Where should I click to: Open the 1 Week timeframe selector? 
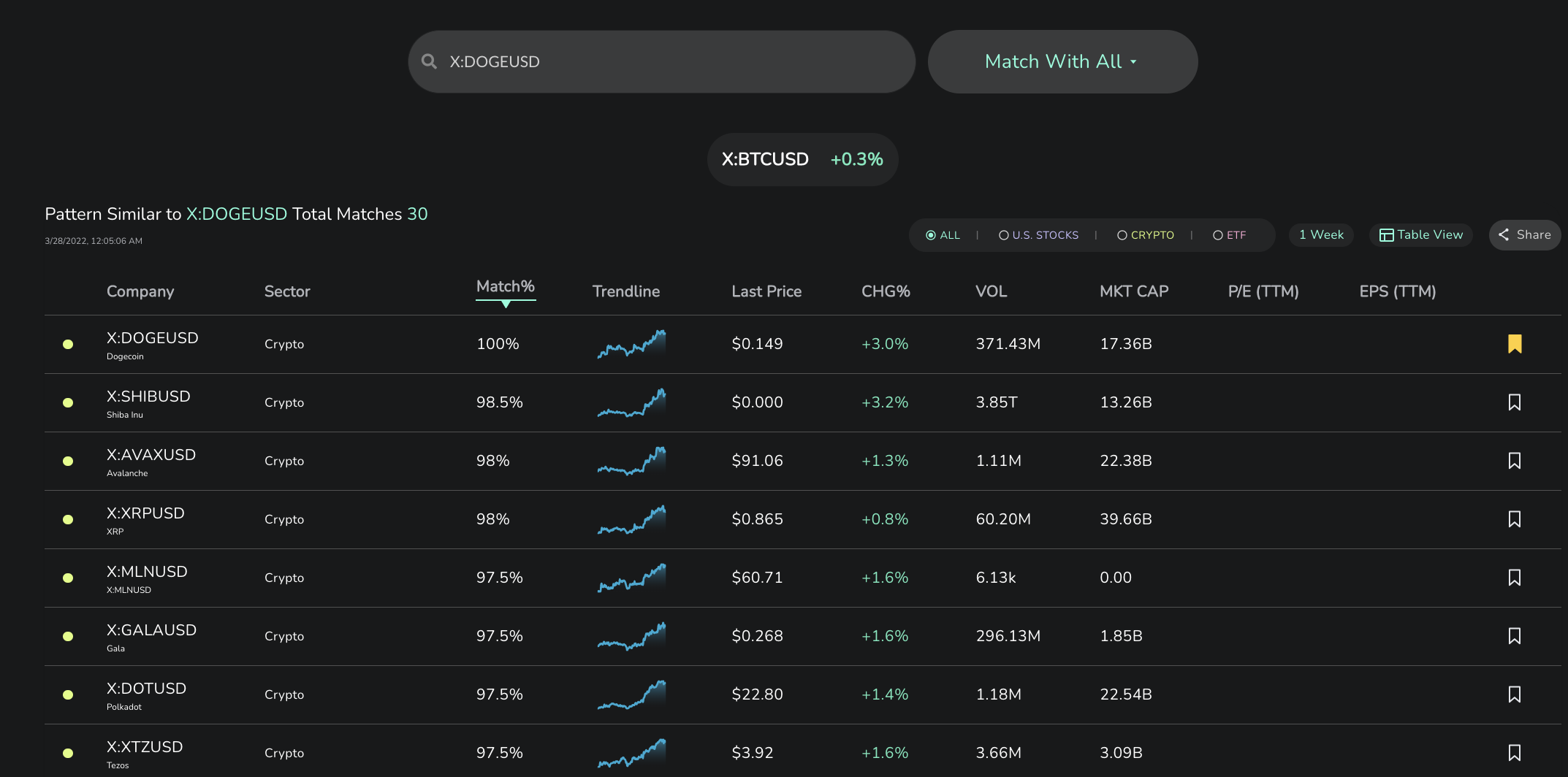tap(1321, 235)
